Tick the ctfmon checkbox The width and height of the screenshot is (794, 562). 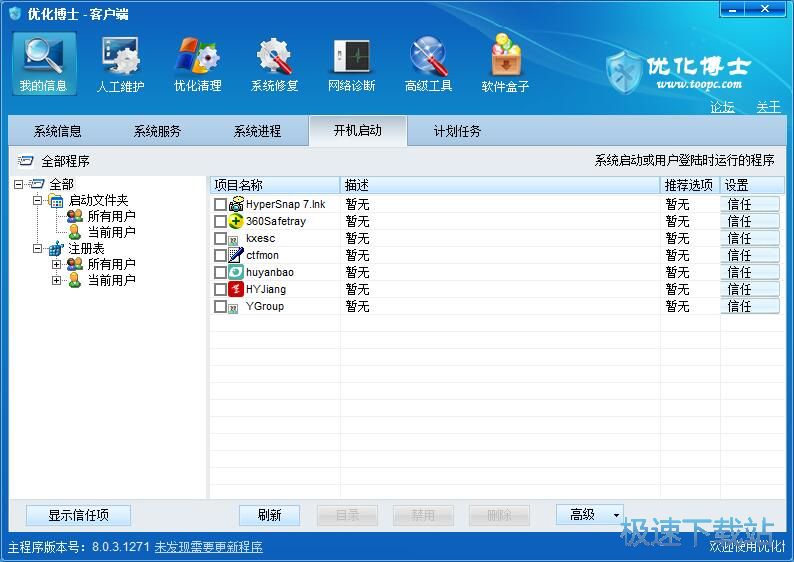click(220, 255)
